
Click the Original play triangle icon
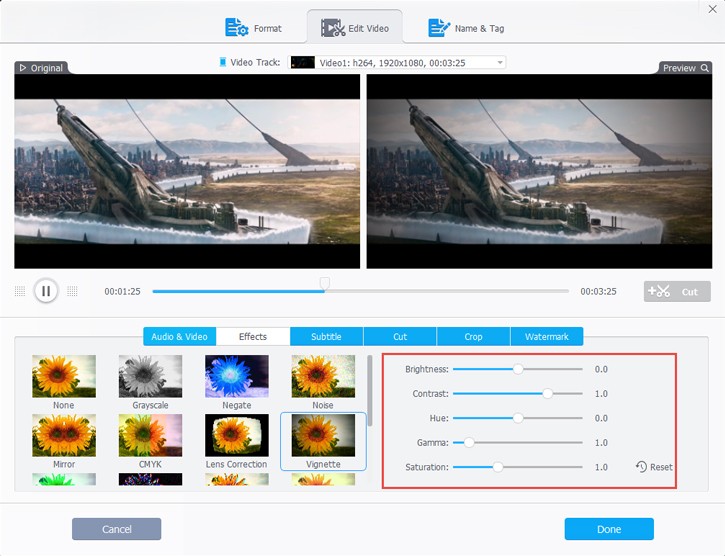(23, 68)
